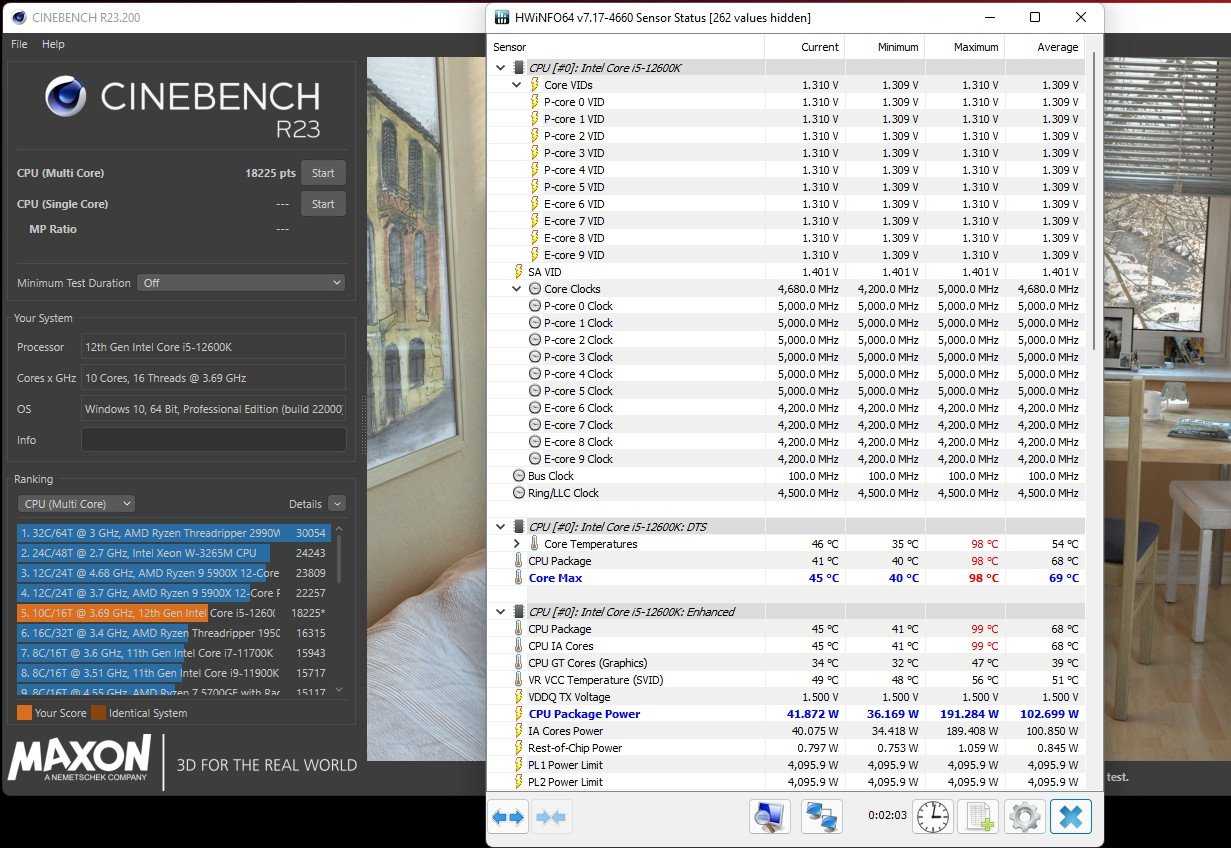Image resolution: width=1231 pixels, height=848 pixels.
Task: Start the CPU Single Core test
Action: click(323, 204)
